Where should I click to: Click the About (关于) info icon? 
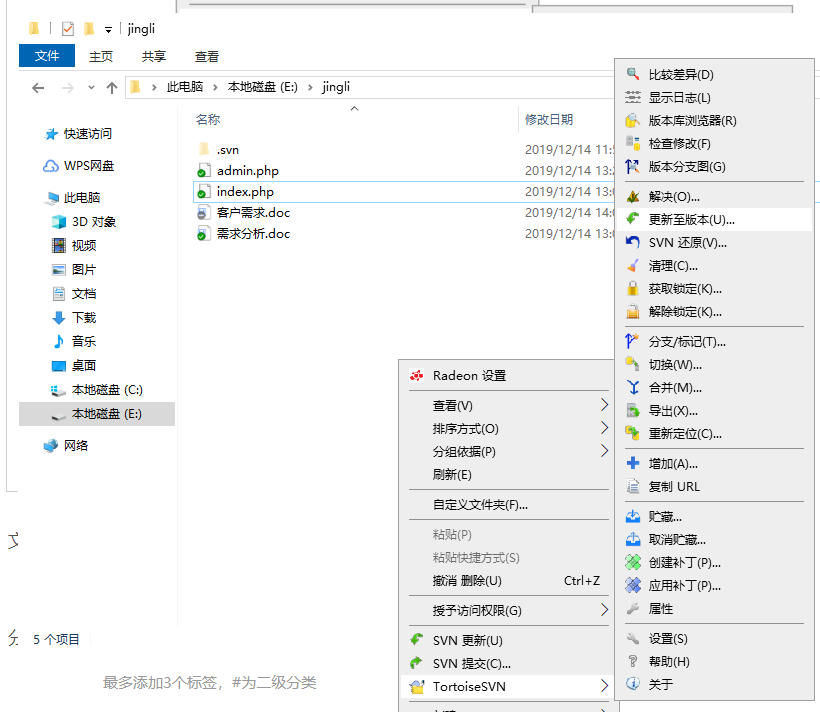tap(633, 684)
